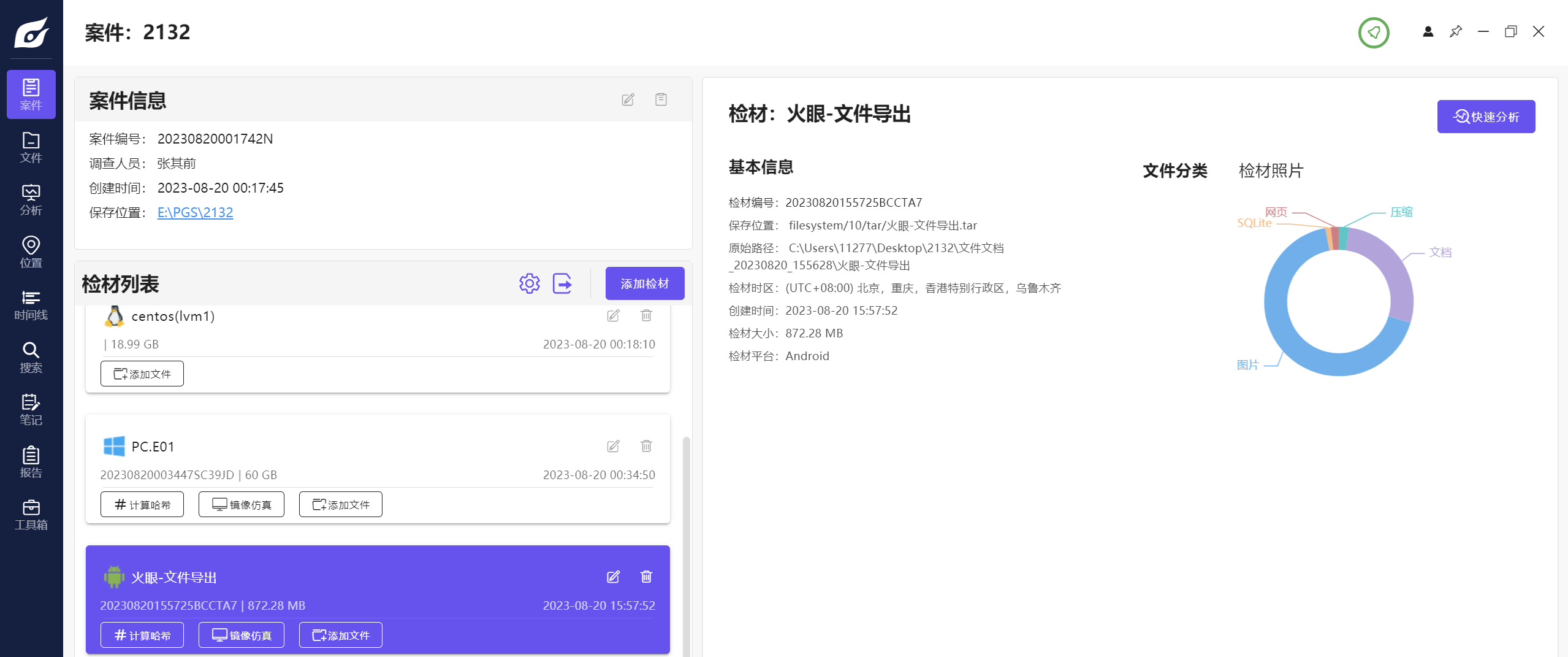Screen dimensions: 1568x657
Task: Click 计算哈希 under 火眼-文件导出
Action: pyautogui.click(x=142, y=635)
